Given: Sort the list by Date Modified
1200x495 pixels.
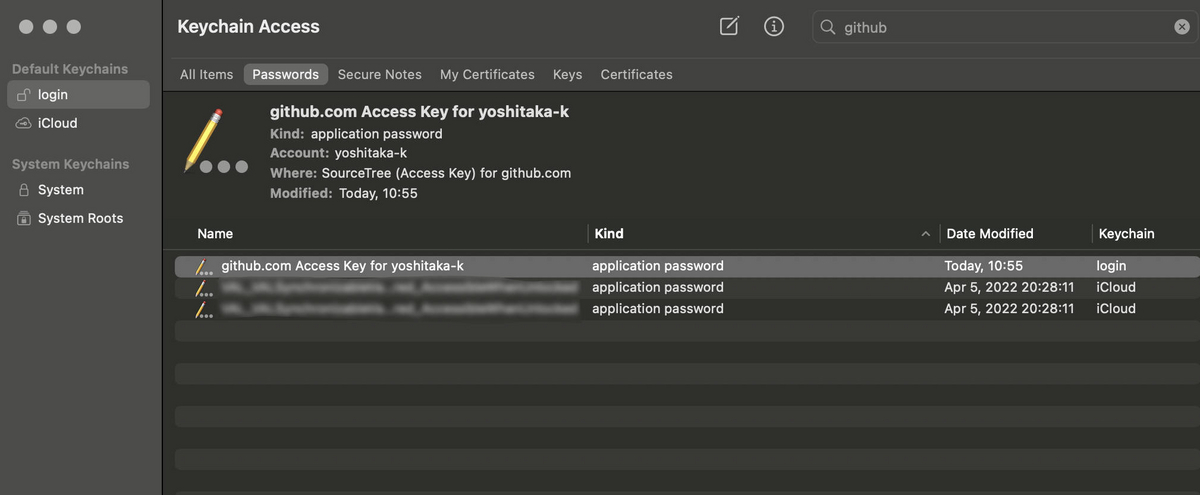Looking at the screenshot, I should [x=989, y=234].
